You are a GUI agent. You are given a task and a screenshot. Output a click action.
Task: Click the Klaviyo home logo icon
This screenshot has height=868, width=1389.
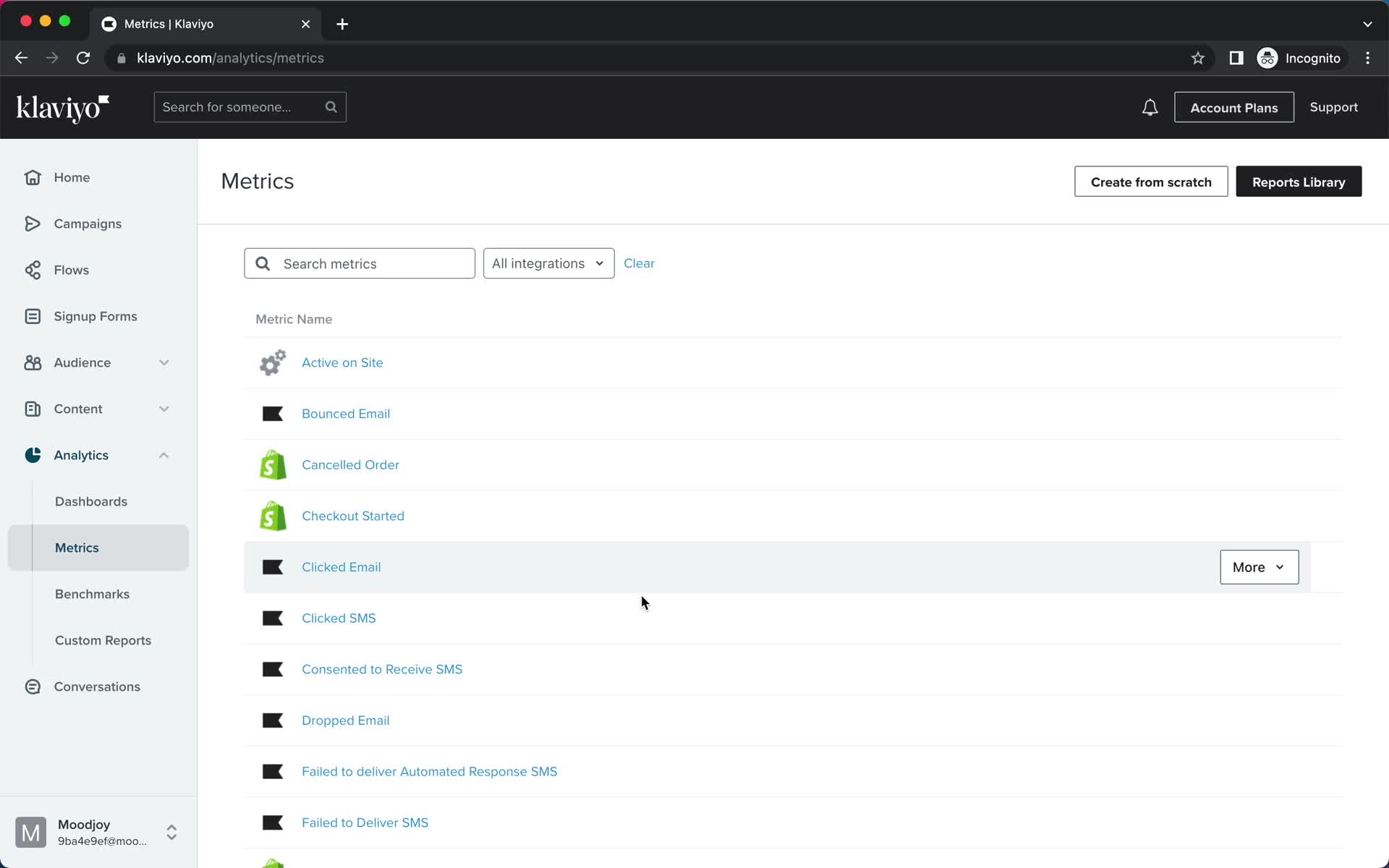(x=62, y=107)
